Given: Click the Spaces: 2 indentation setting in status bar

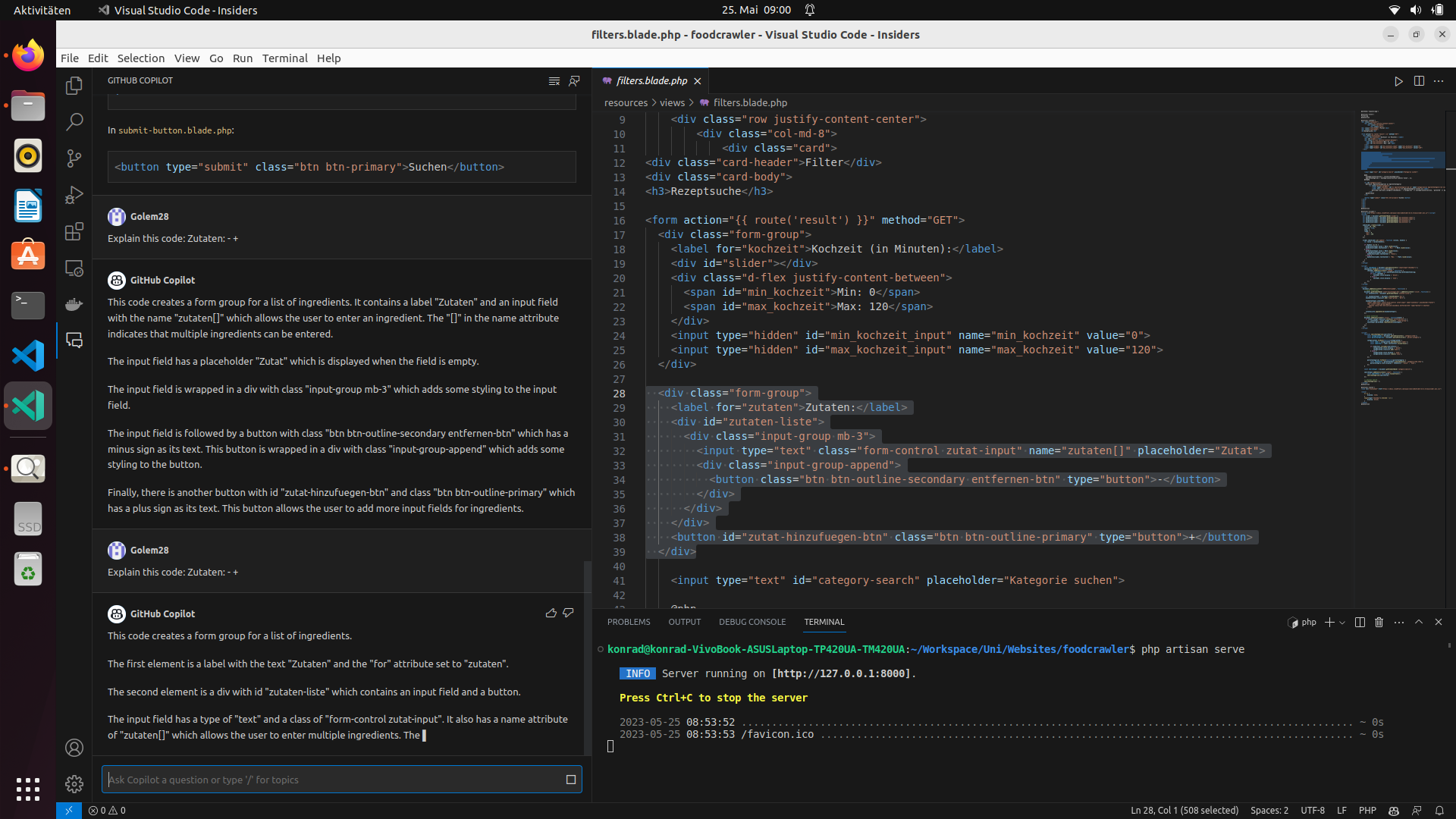Looking at the screenshot, I should [1269, 811].
